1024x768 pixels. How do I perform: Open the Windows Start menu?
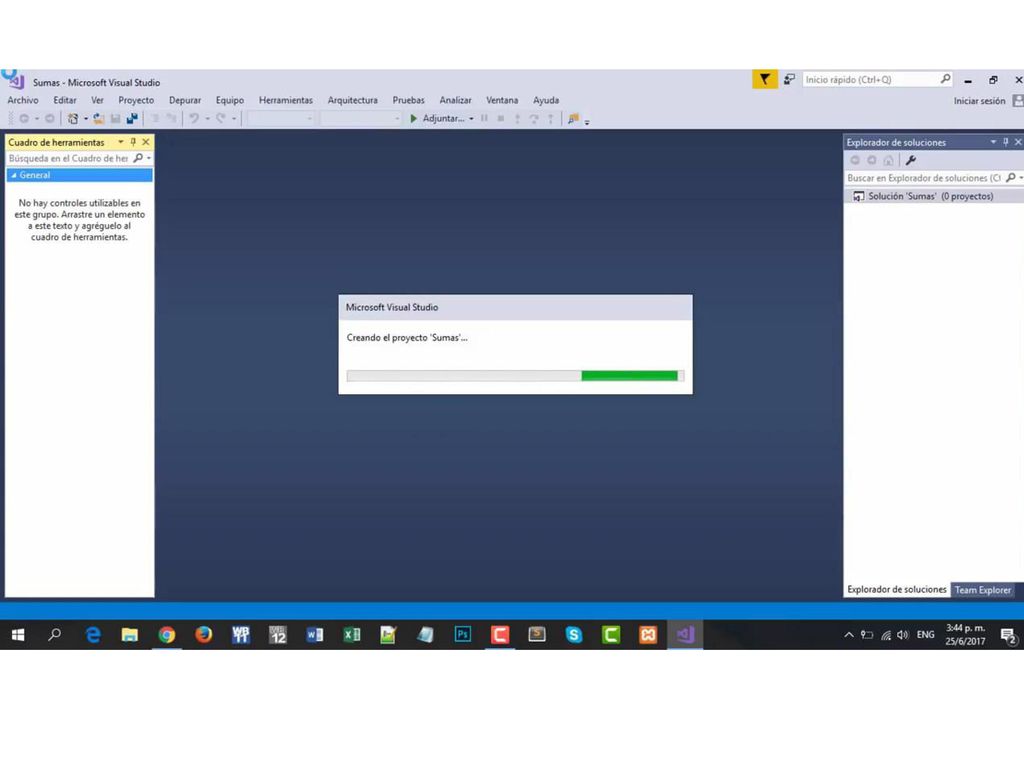[x=18, y=634]
